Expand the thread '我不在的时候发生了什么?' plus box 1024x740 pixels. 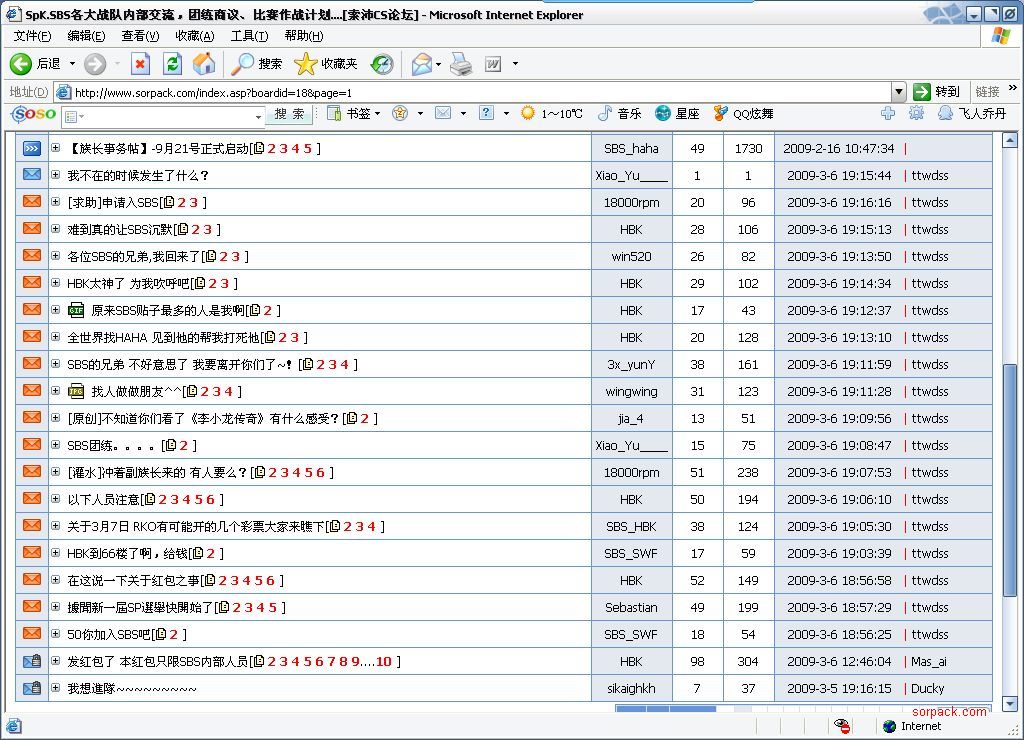click(x=56, y=175)
